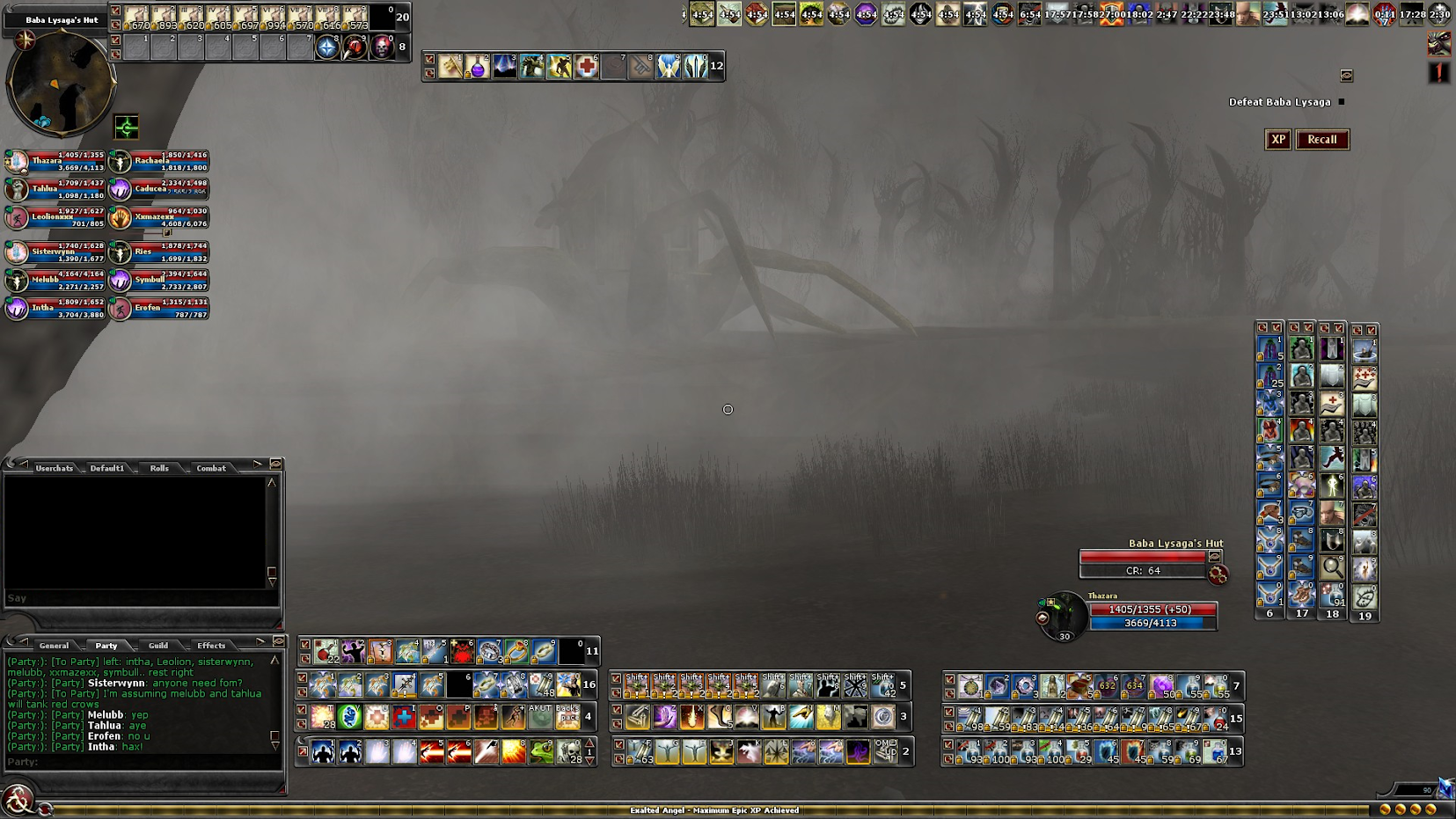Equip the gold ring with red gem
Screen dimensions: 1456x819
(517, 651)
